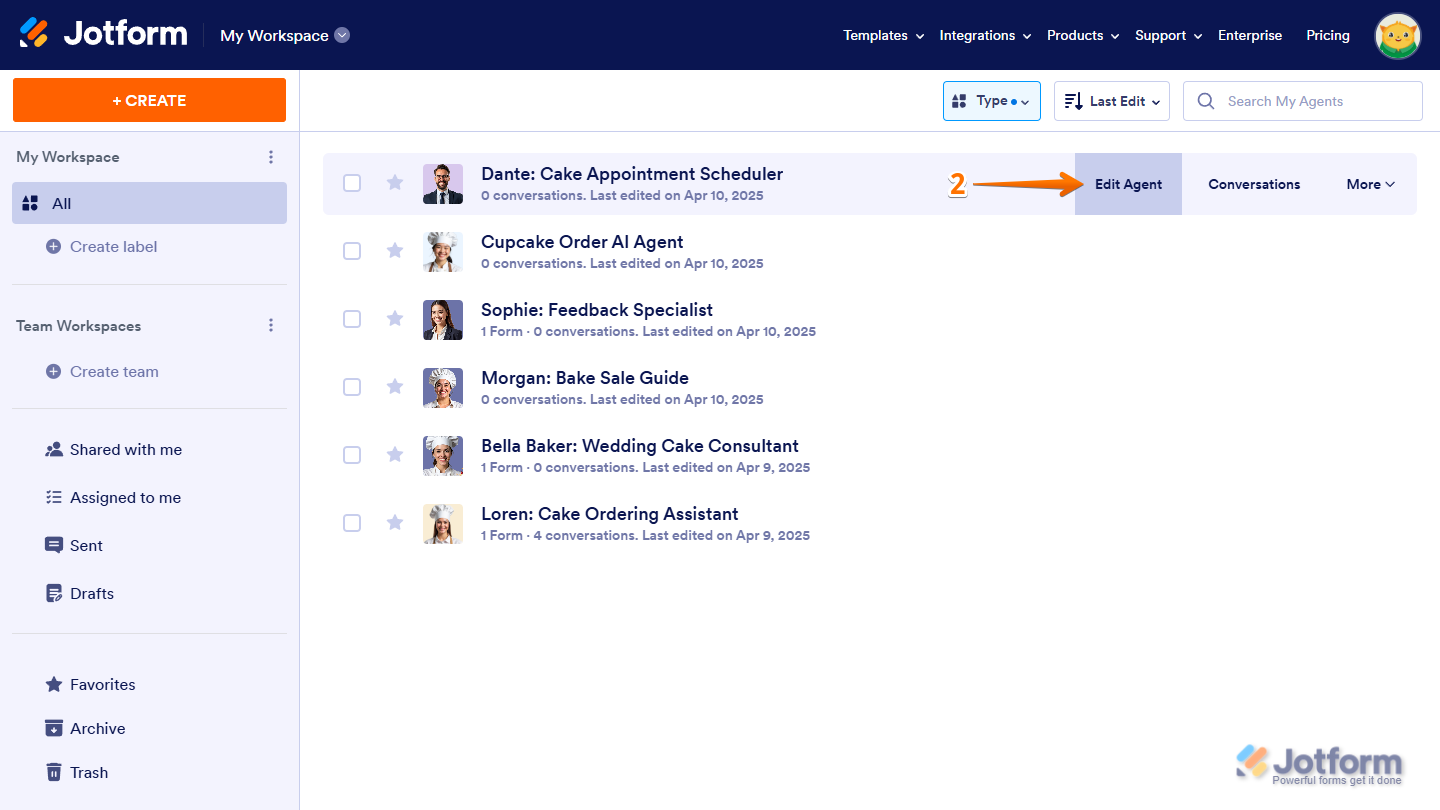Open Team Workspaces three-dot options menu
The height and width of the screenshot is (810, 1440).
coord(270,326)
